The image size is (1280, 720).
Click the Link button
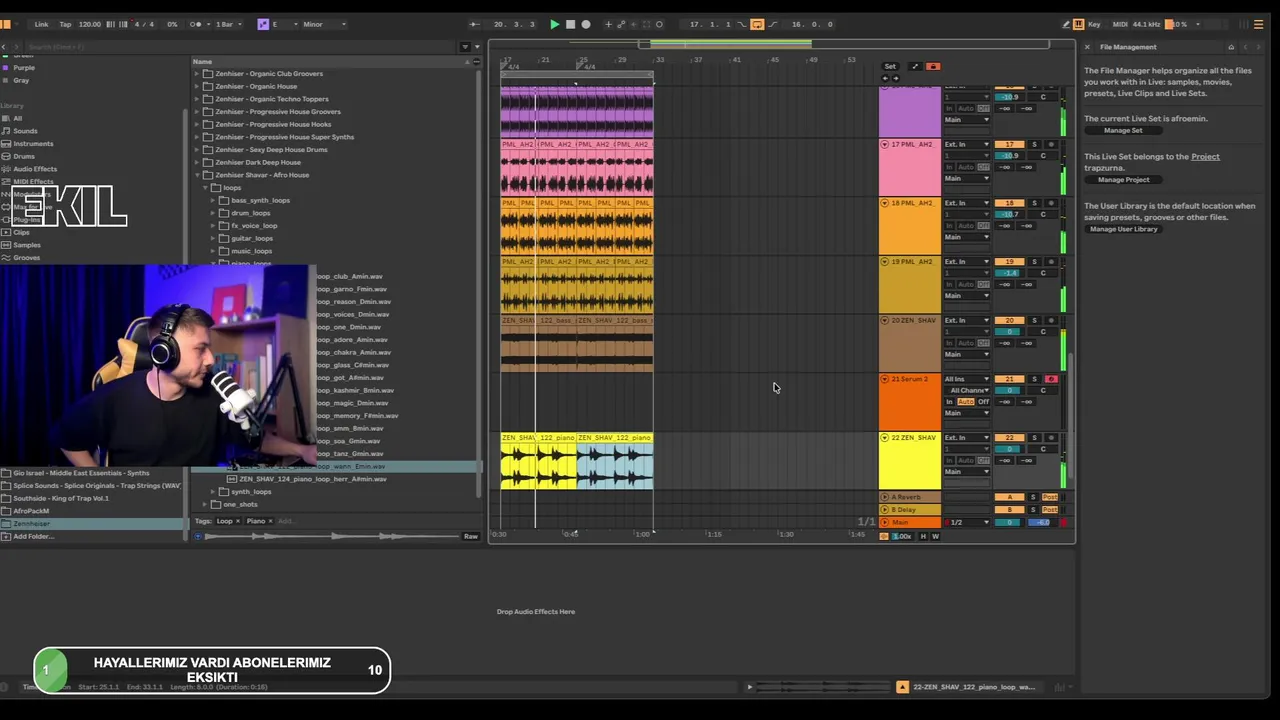coord(41,24)
